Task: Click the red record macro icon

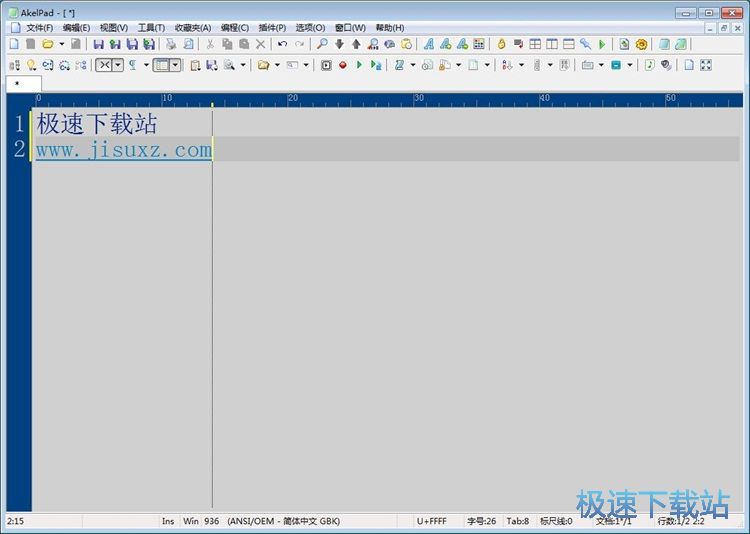Action: point(342,65)
